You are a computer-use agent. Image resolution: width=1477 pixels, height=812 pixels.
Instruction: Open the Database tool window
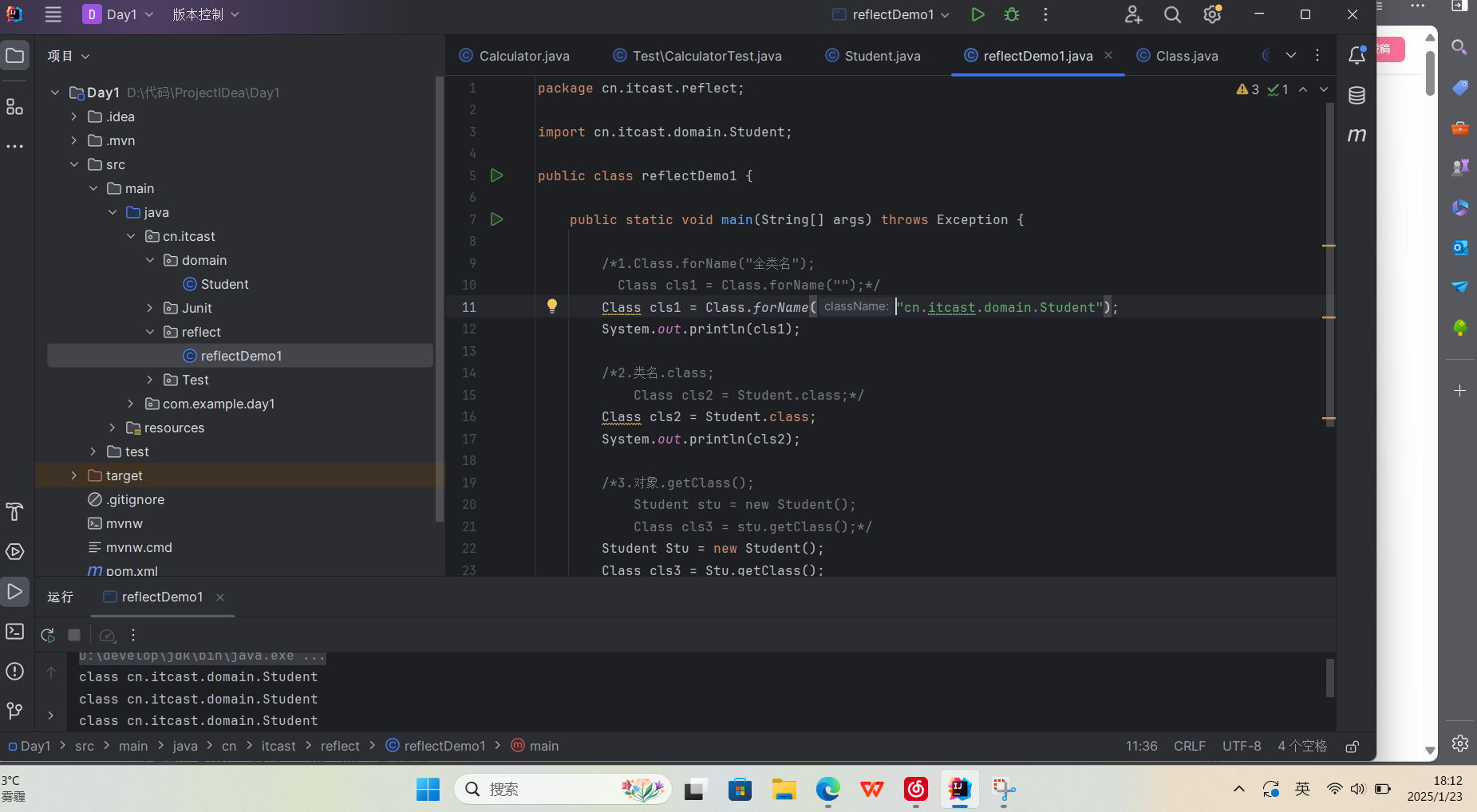pyautogui.click(x=1357, y=95)
